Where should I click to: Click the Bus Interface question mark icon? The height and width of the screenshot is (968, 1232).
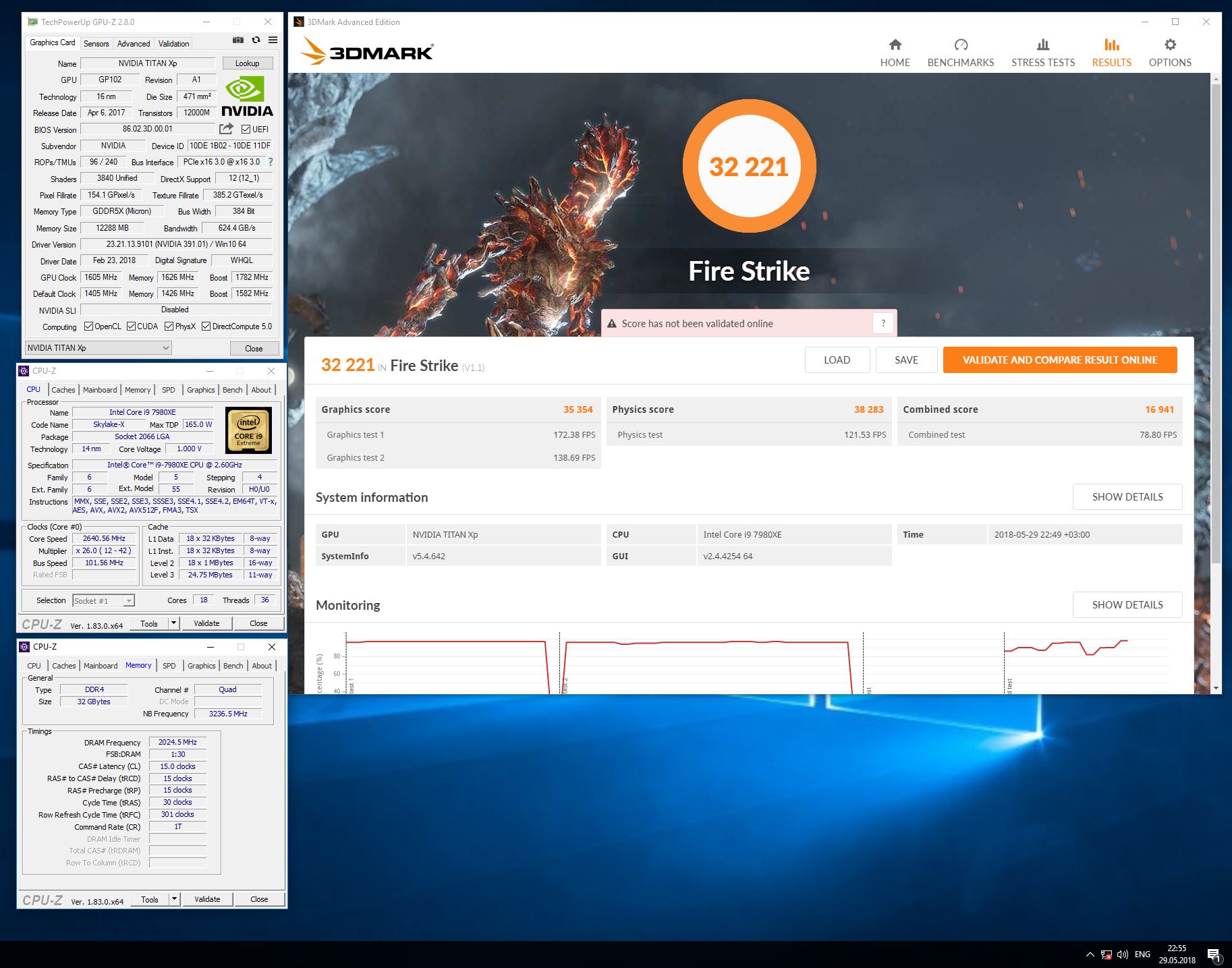(x=271, y=162)
